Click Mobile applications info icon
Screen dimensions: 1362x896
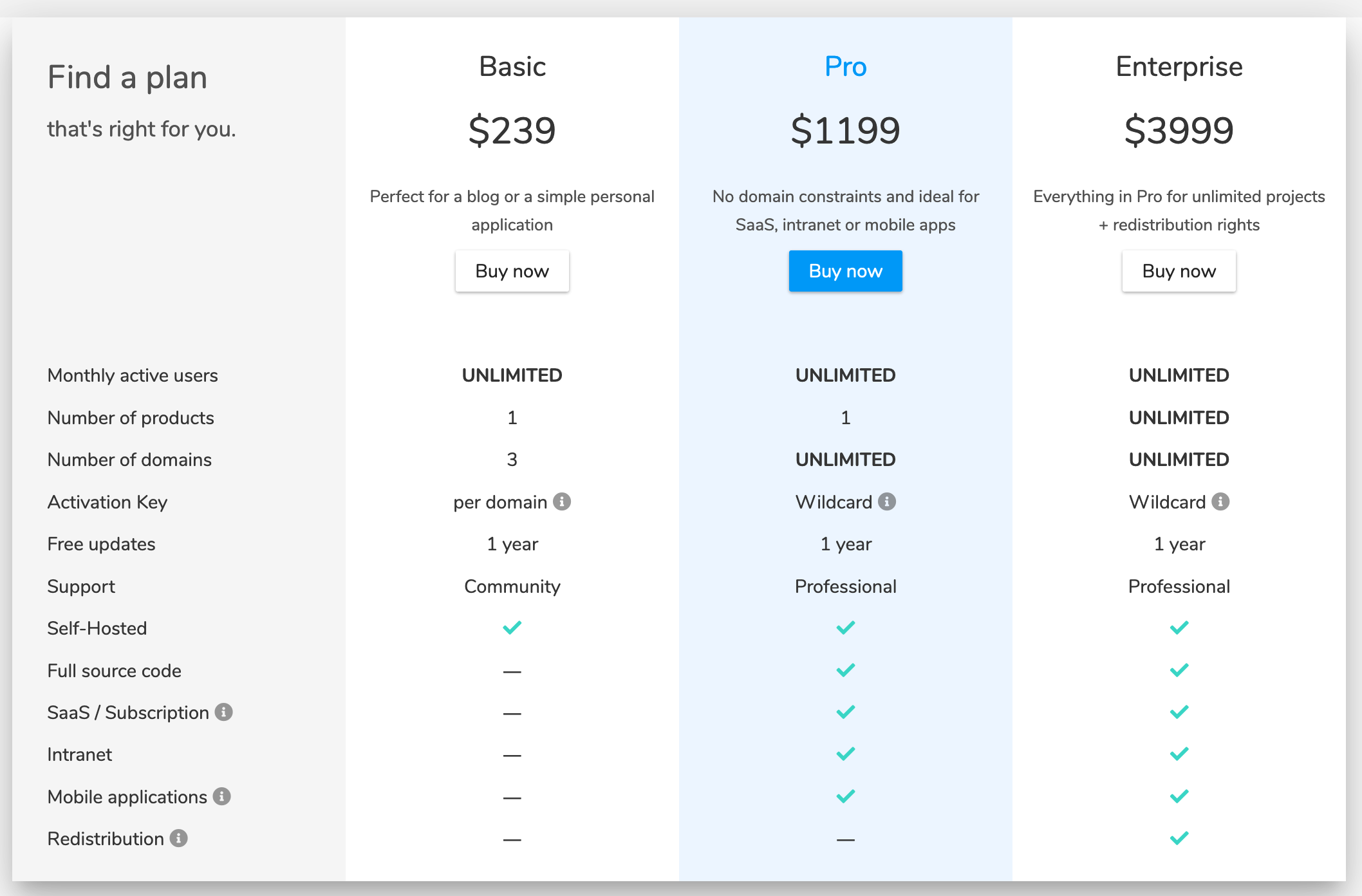[x=221, y=796]
